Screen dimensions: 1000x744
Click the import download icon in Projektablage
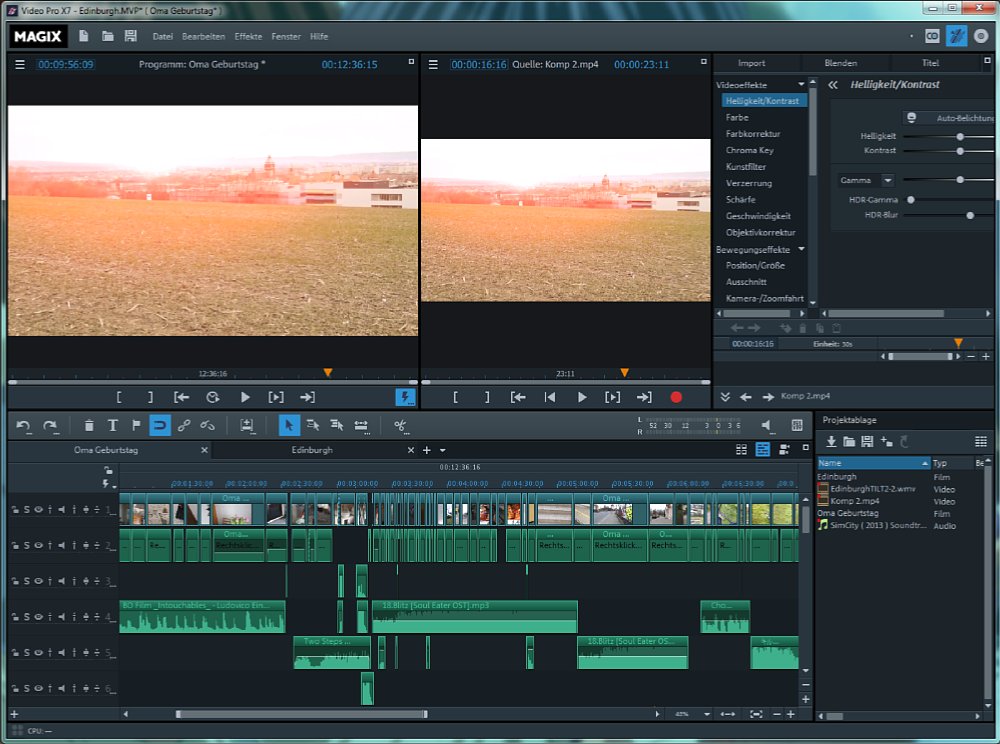(830, 441)
